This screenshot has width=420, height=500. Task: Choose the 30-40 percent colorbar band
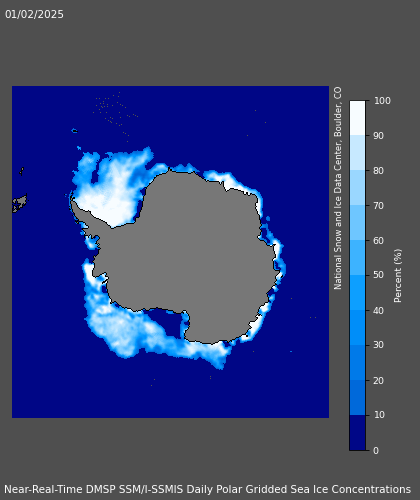[357, 328]
